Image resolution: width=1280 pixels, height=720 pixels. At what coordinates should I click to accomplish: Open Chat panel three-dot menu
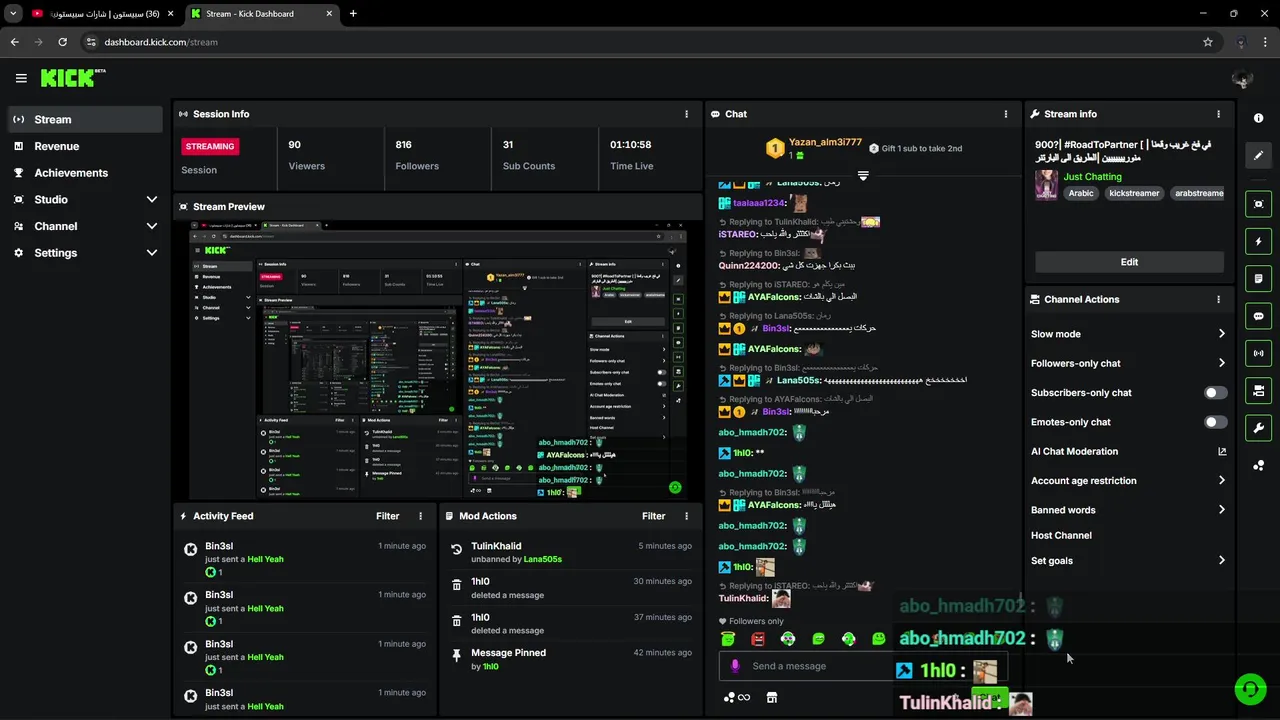point(1006,114)
